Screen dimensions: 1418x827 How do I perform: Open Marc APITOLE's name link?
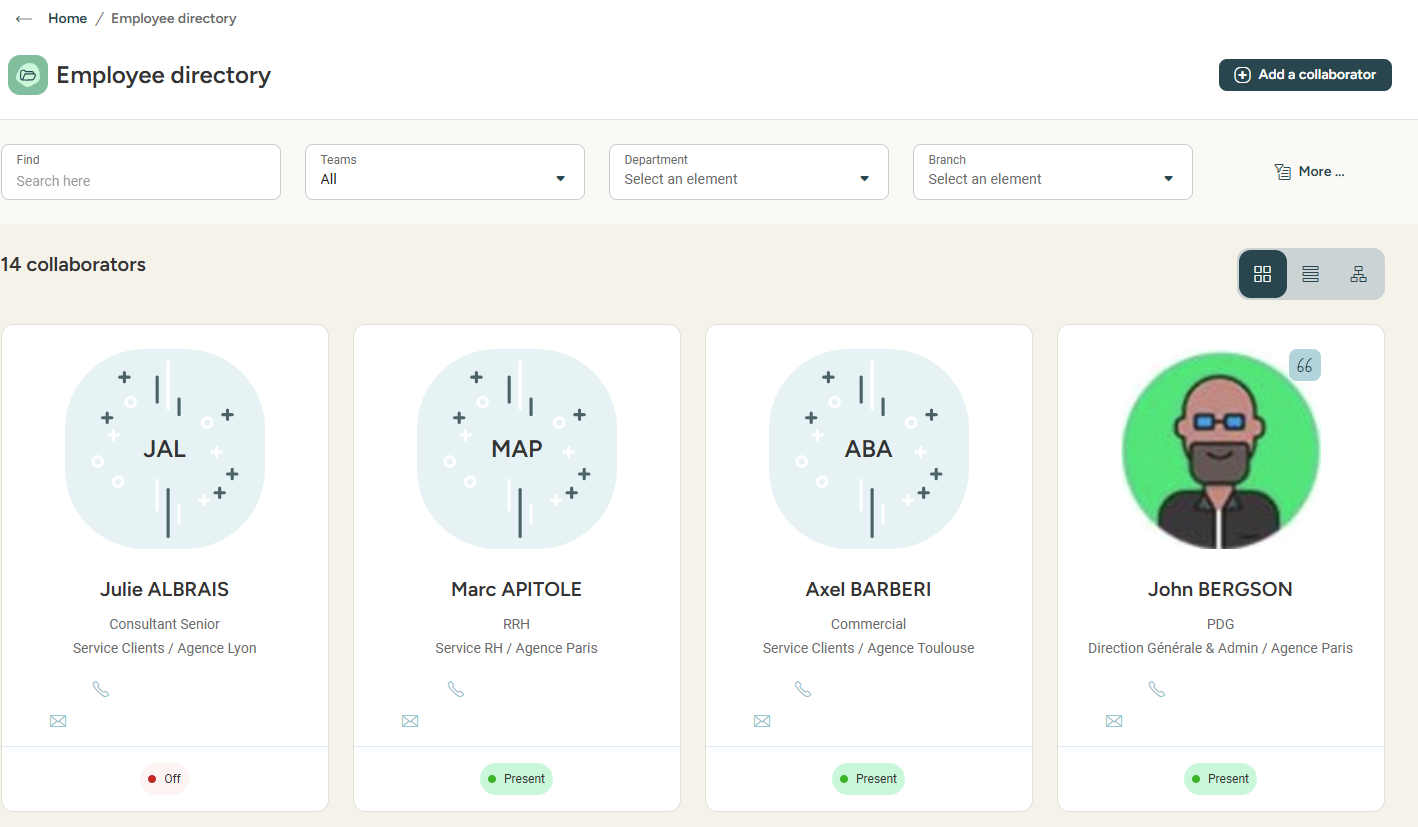[517, 590]
